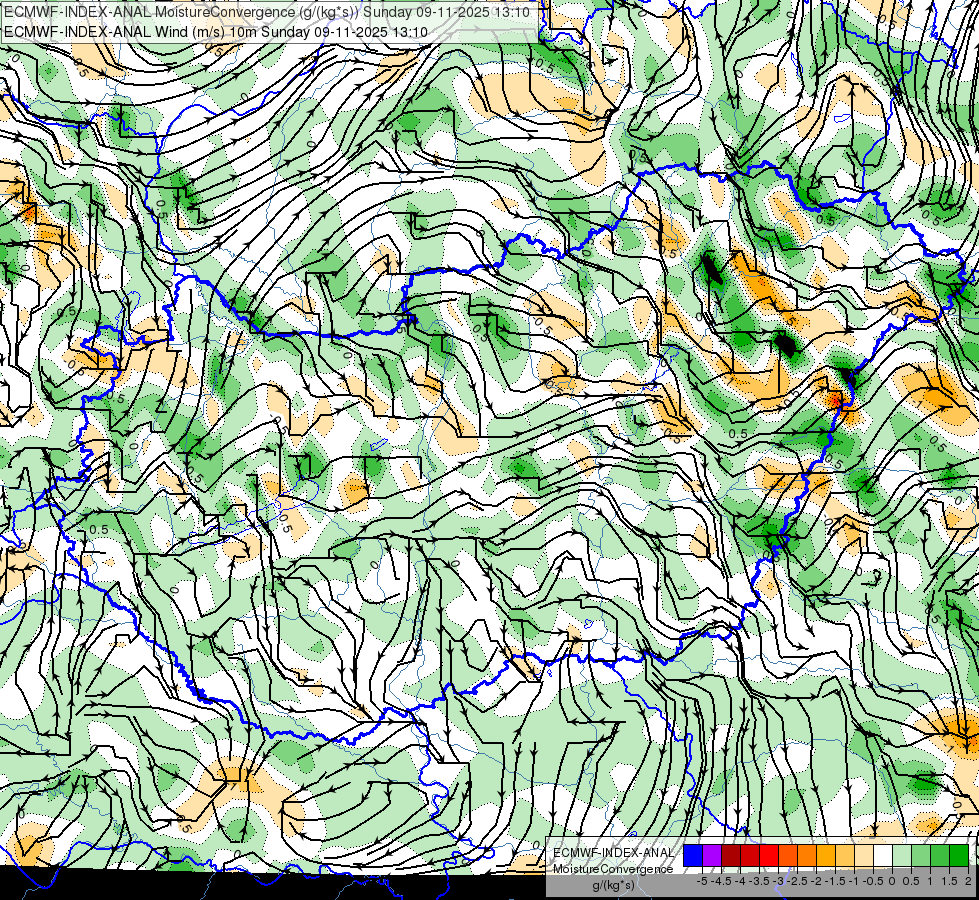Image resolution: width=979 pixels, height=900 pixels.
Task: Click the MoistureConvergence title line at top
Action: tap(267, 12)
